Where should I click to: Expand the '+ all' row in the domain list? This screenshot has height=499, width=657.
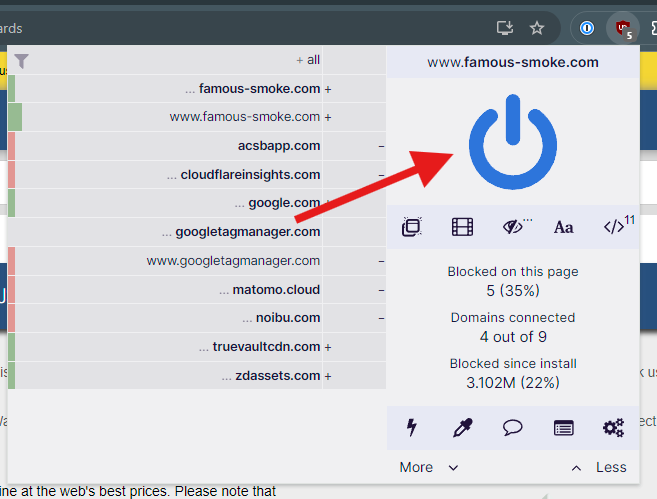[307, 60]
